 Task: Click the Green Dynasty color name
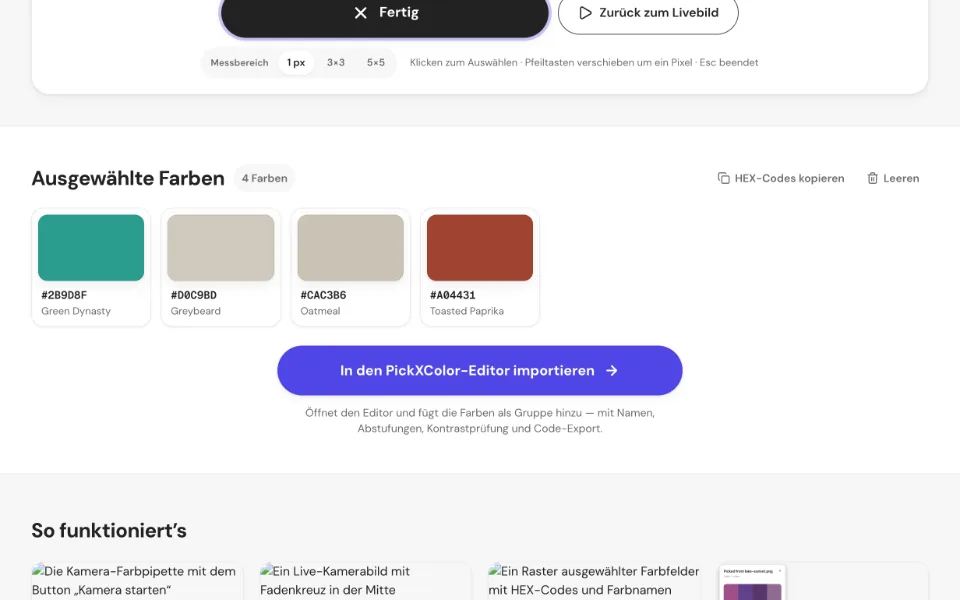[x=76, y=311]
